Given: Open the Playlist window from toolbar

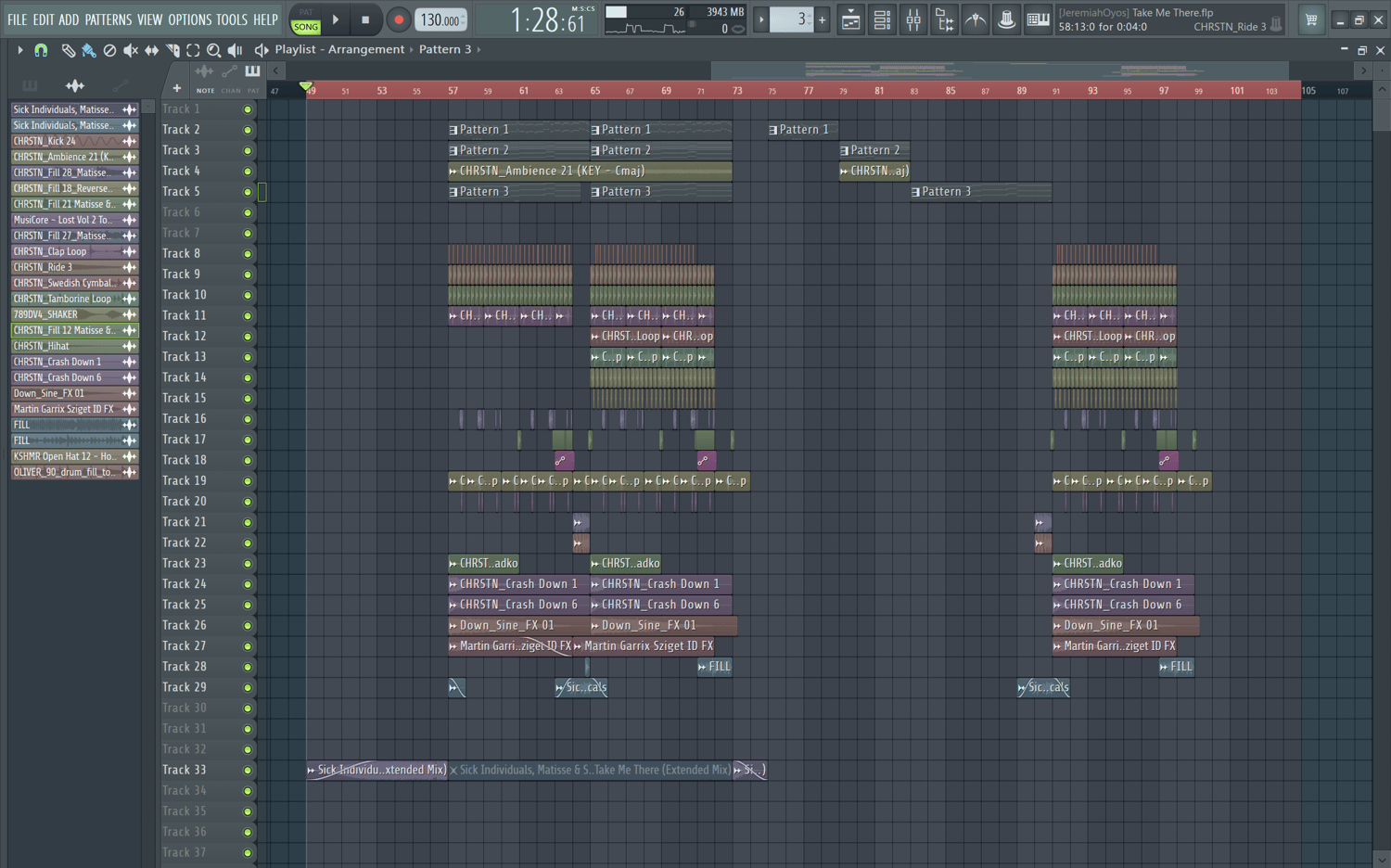Looking at the screenshot, I should click(x=850, y=19).
